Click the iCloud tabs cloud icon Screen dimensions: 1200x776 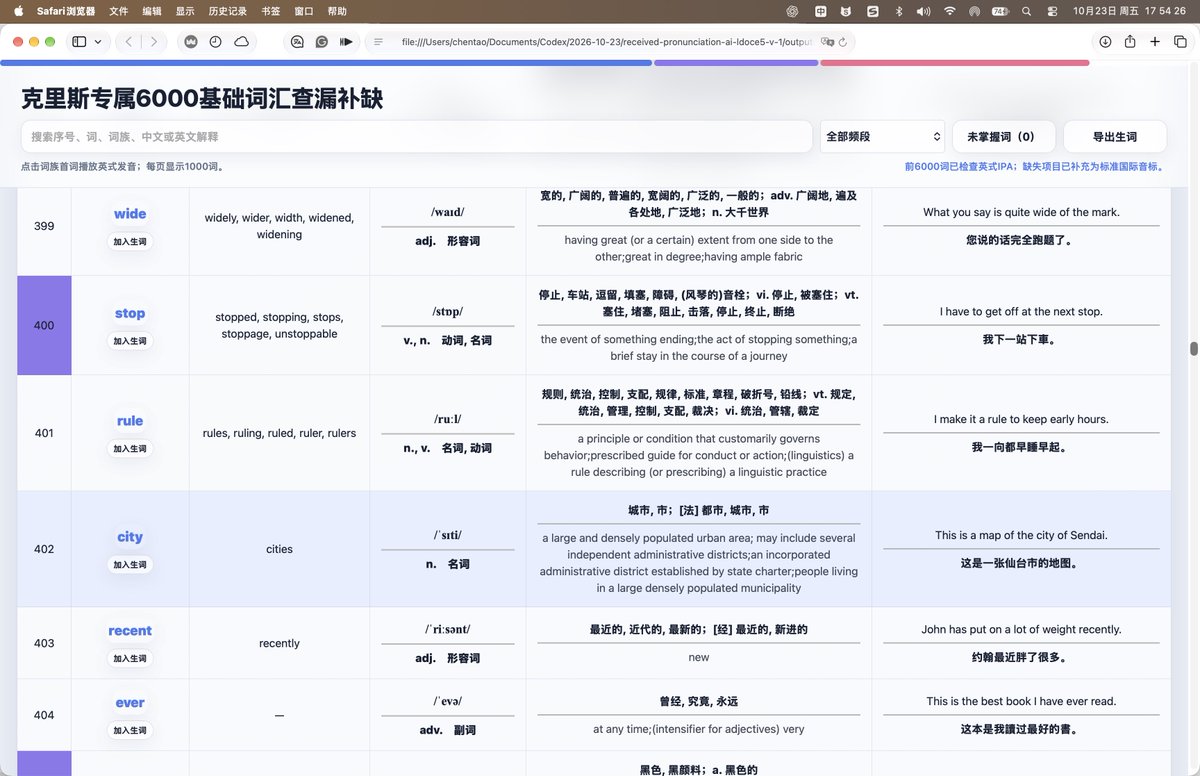(241, 42)
